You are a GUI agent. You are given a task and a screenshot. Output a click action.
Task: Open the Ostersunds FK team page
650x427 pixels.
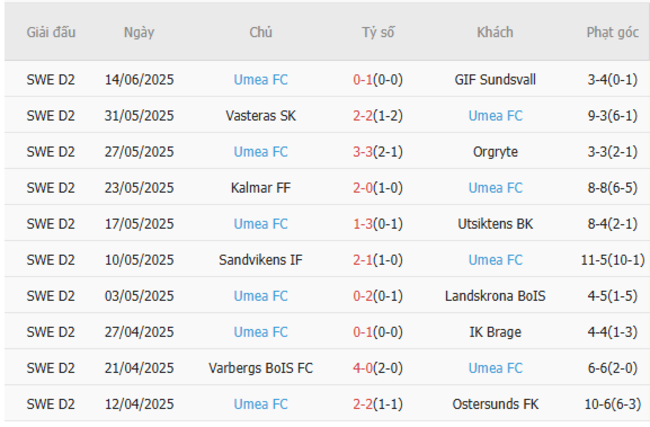coord(495,403)
